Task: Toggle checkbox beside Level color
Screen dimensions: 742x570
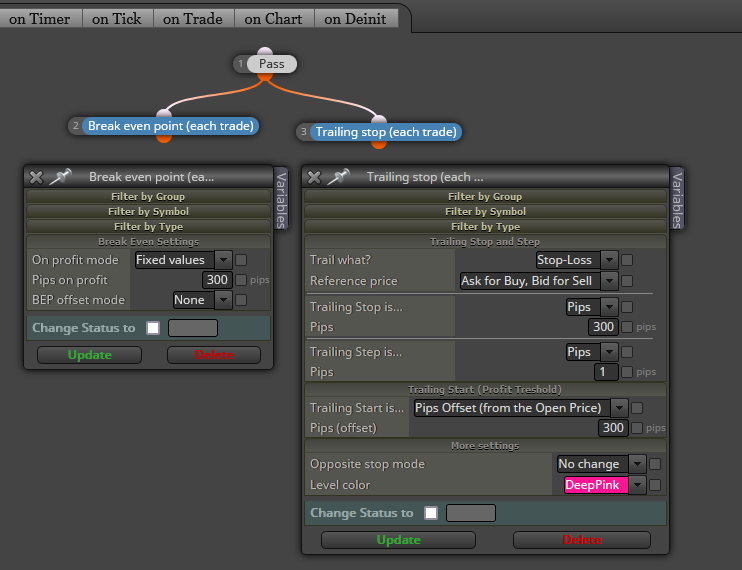Action: click(655, 485)
